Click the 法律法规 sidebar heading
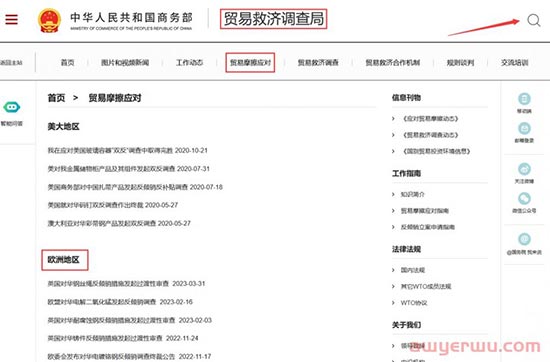The image size is (550, 362). click(406, 249)
